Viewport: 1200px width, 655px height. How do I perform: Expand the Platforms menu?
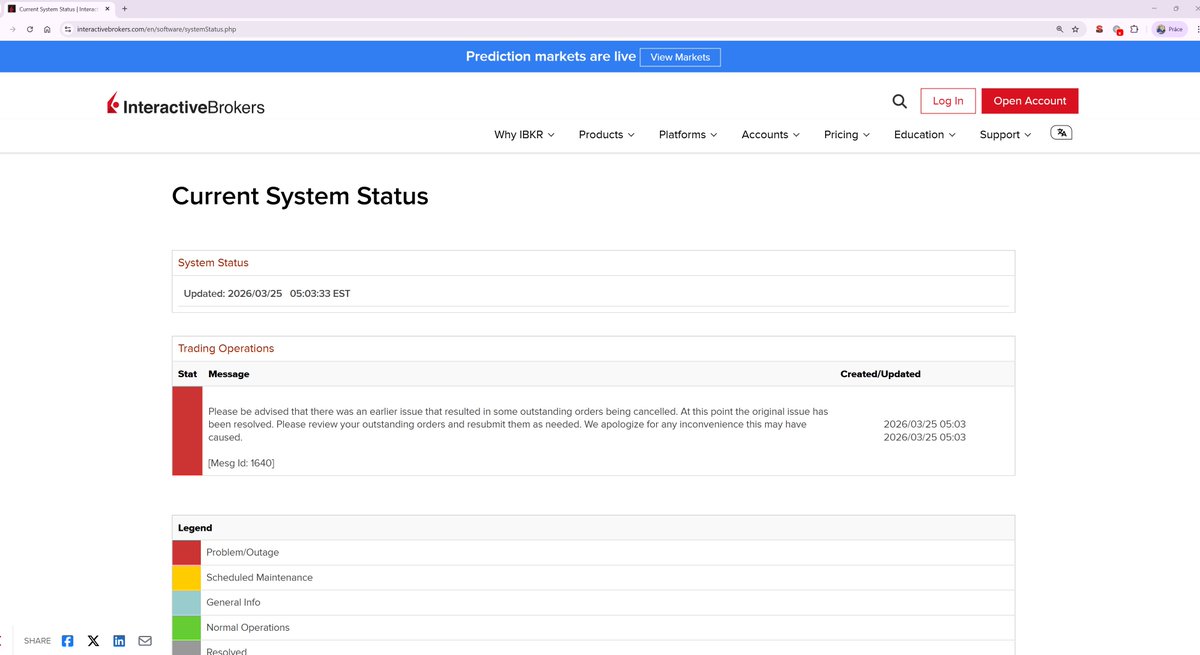click(688, 134)
